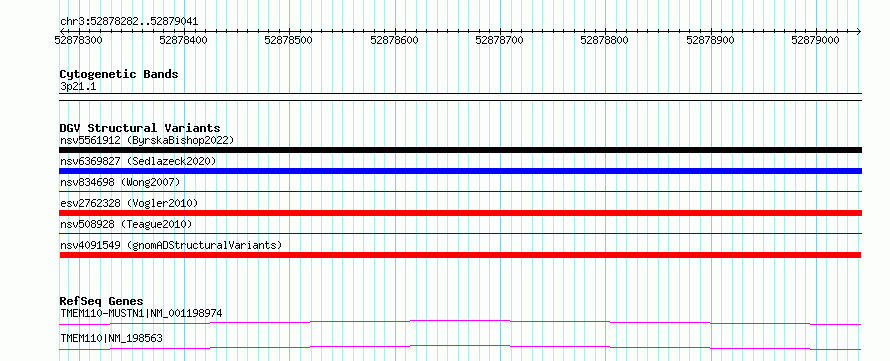The image size is (890, 361).
Task: Click the DGV Structural Variants track heading
Action: [140, 128]
